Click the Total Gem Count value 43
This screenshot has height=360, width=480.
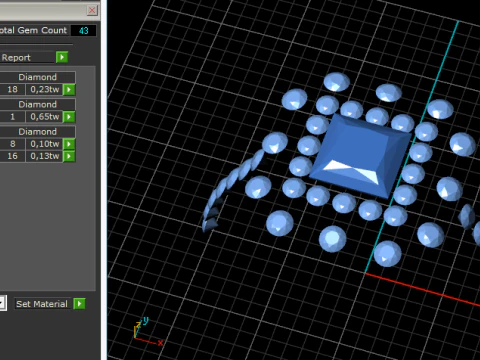coord(84,30)
